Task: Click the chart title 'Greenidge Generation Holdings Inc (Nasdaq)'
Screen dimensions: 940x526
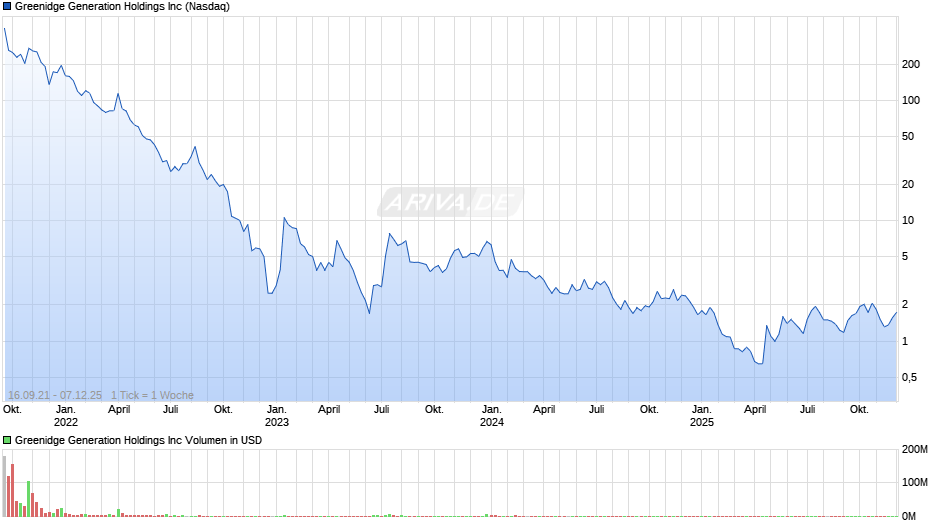Action: 122,7
